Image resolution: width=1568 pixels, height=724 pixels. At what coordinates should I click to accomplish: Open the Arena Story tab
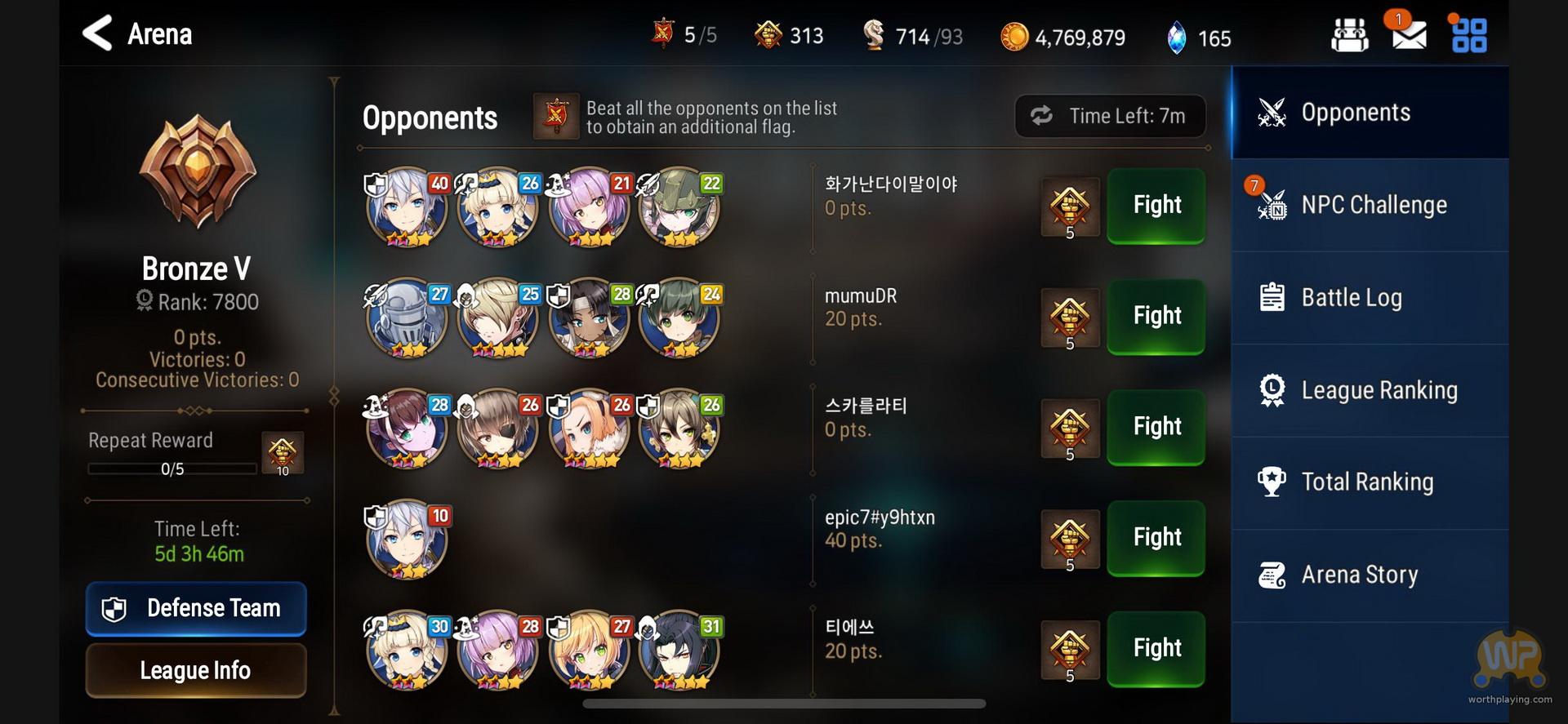point(1370,575)
